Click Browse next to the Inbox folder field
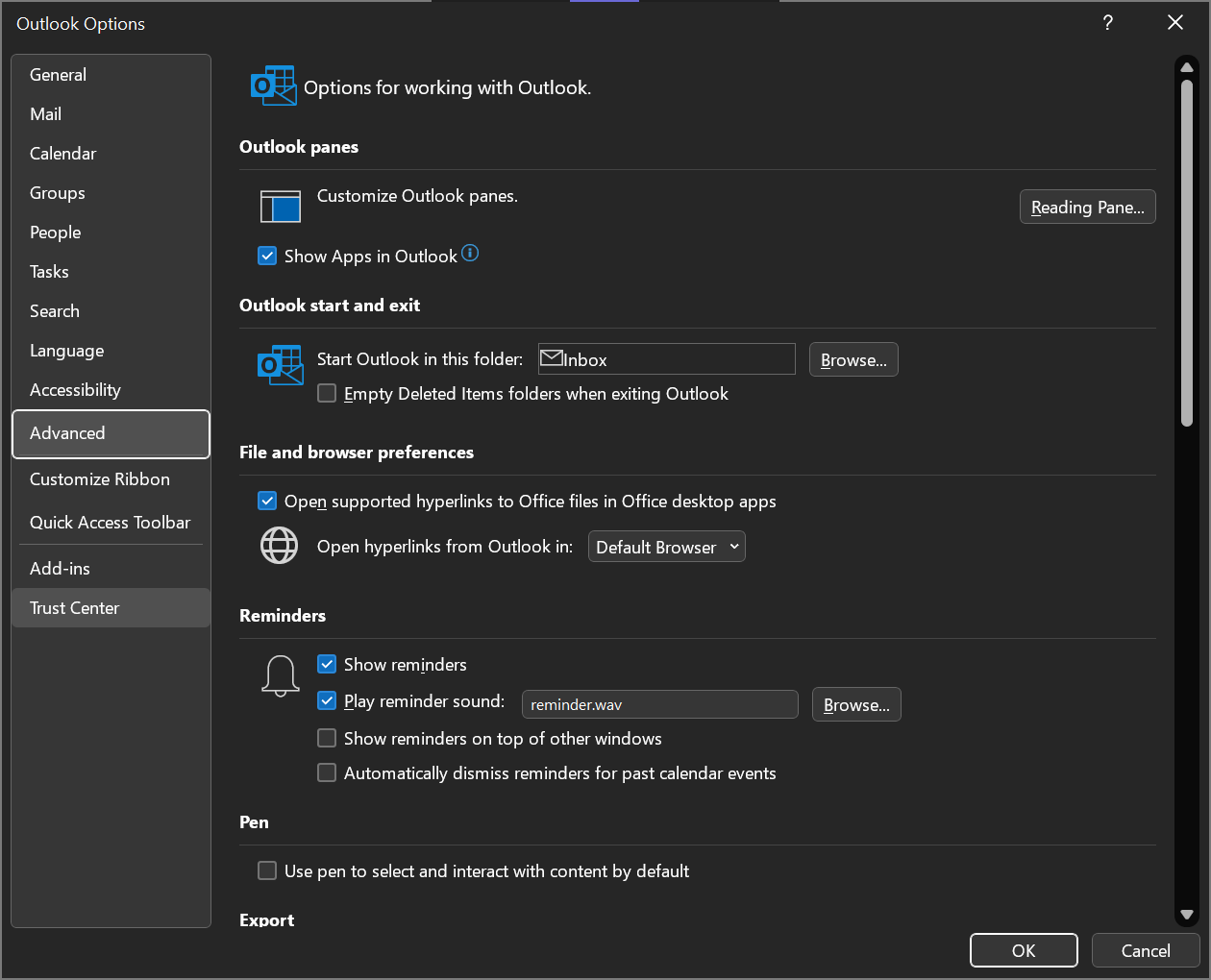1211x980 pixels. (853, 359)
